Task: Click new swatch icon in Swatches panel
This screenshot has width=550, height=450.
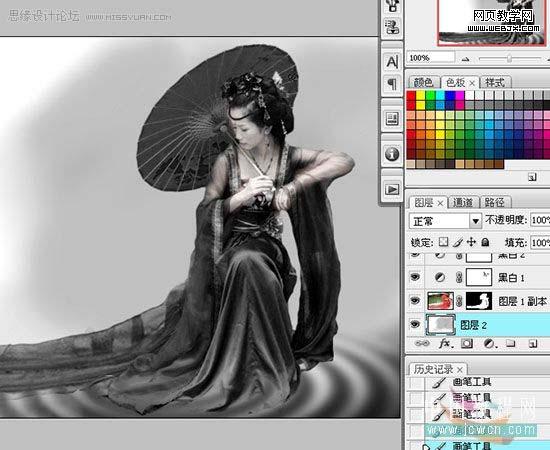Action: (x=532, y=177)
